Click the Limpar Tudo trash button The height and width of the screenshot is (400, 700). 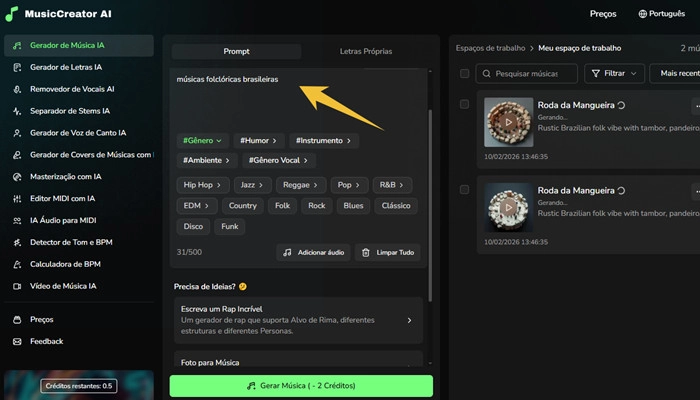[388, 253]
